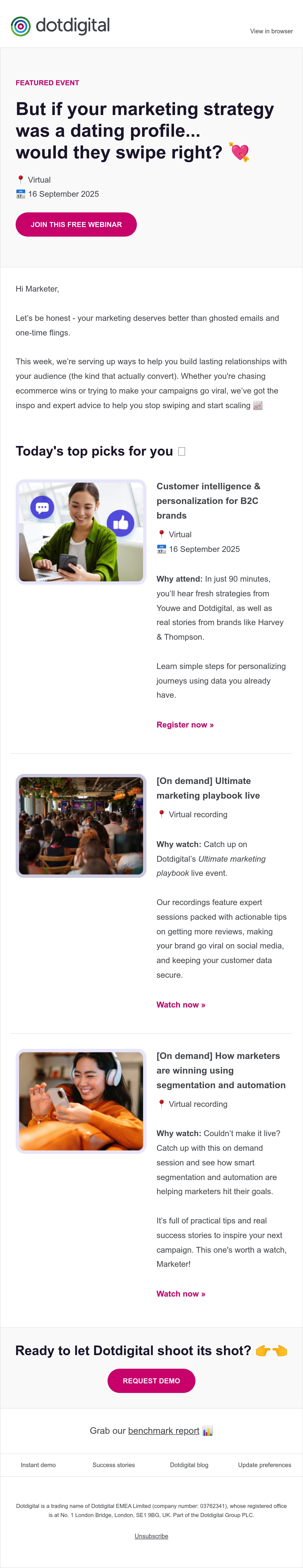Screen dimensions: 303x1568
Task: Click the REQUEST DEMO button
Action: click(x=151, y=1381)
